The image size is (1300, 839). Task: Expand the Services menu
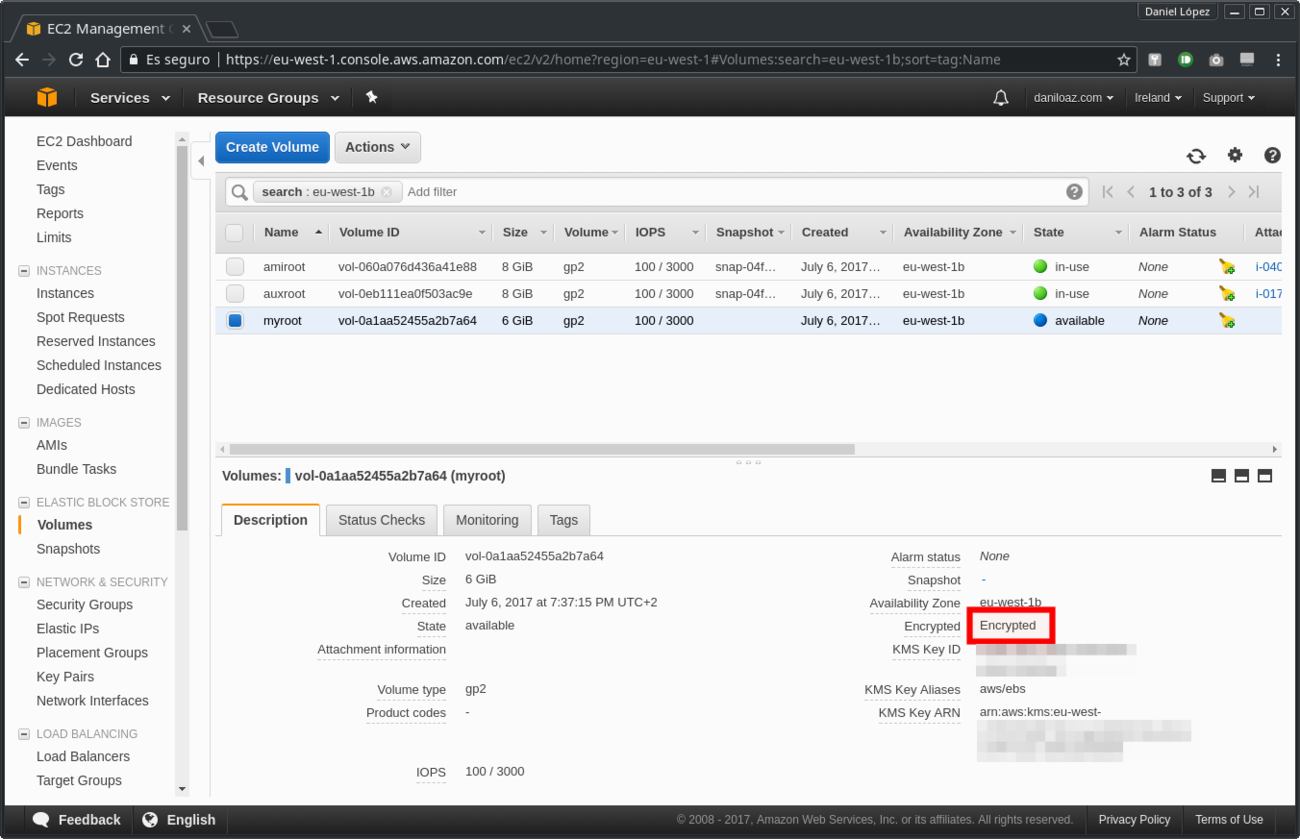130,98
